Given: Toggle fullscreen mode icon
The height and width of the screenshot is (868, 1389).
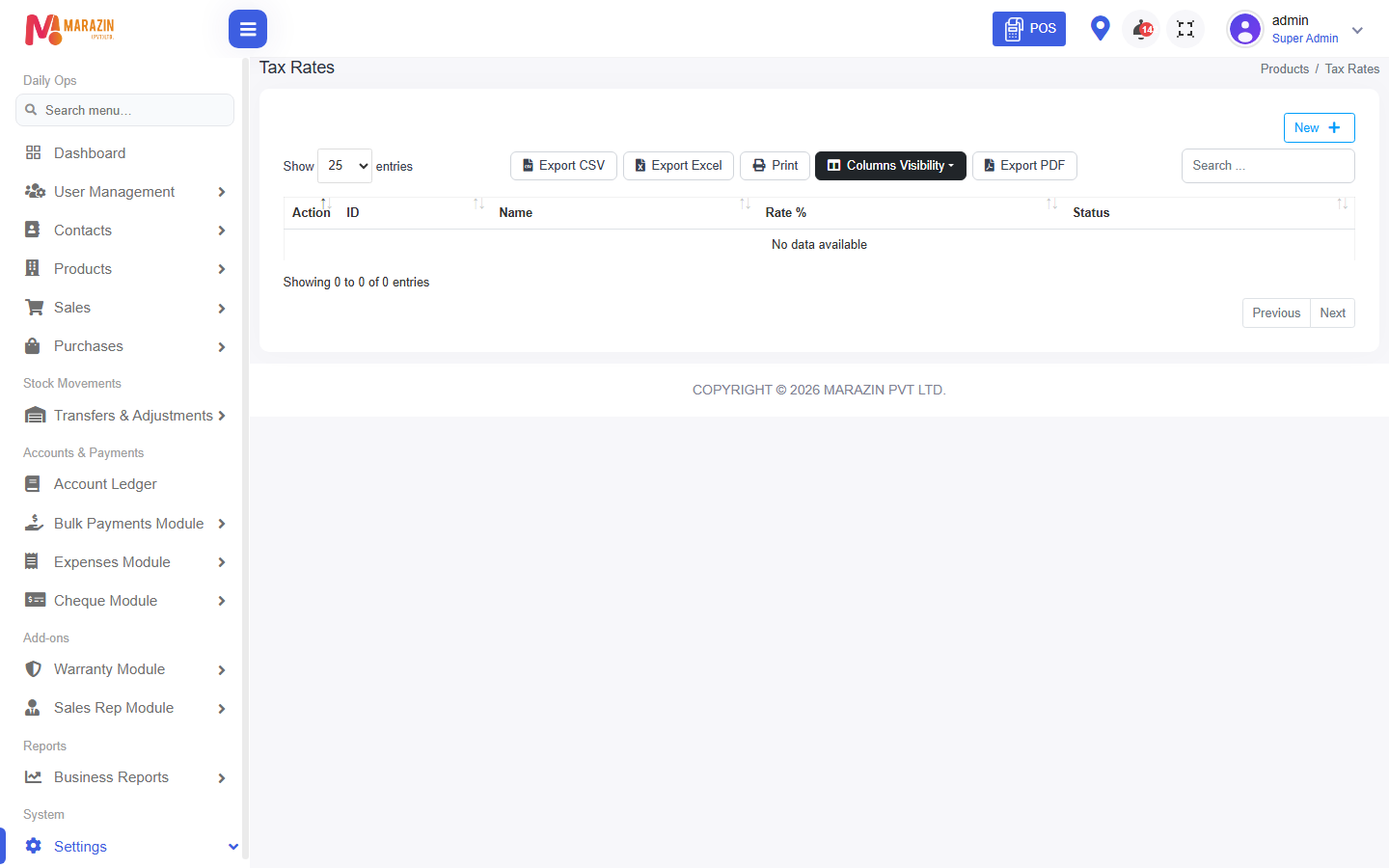Looking at the screenshot, I should [x=1185, y=29].
